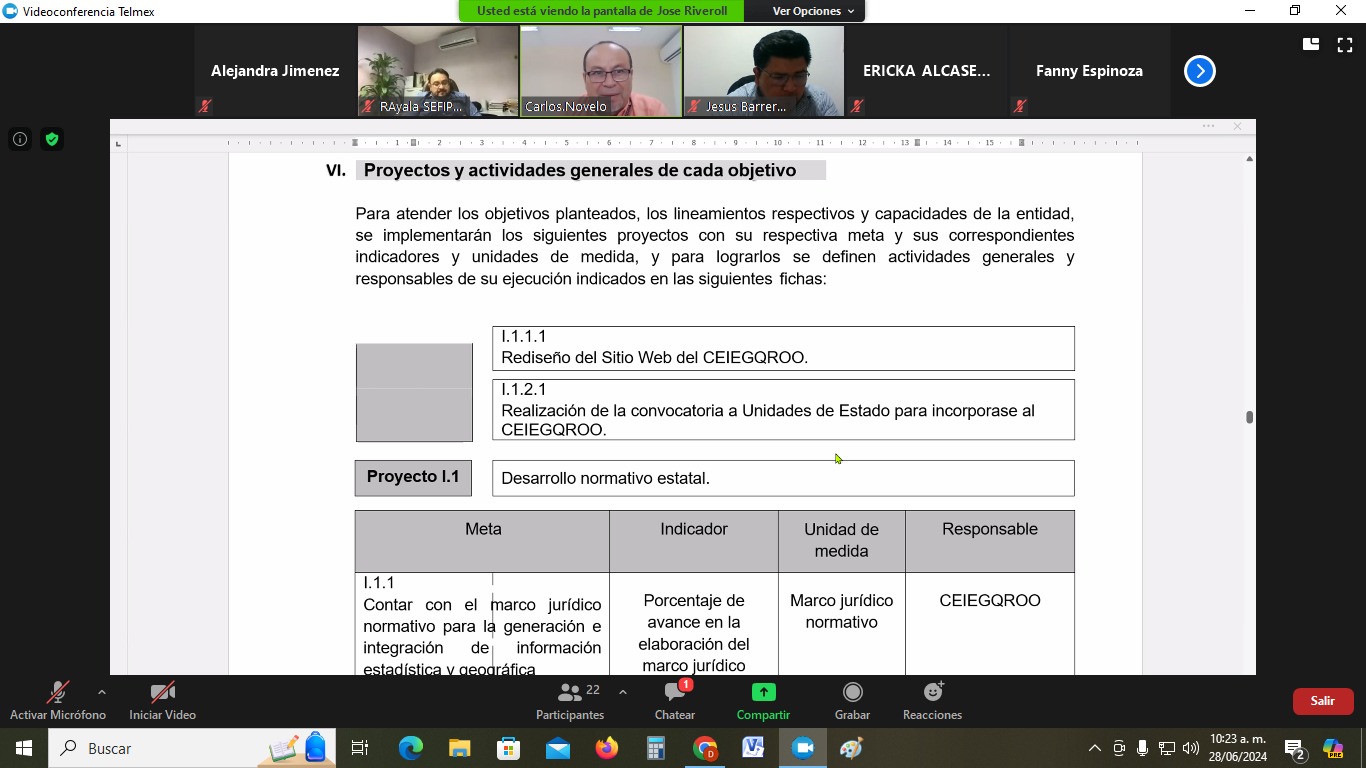Open the Reacciones menu
The height and width of the screenshot is (768, 1366).
point(932,701)
